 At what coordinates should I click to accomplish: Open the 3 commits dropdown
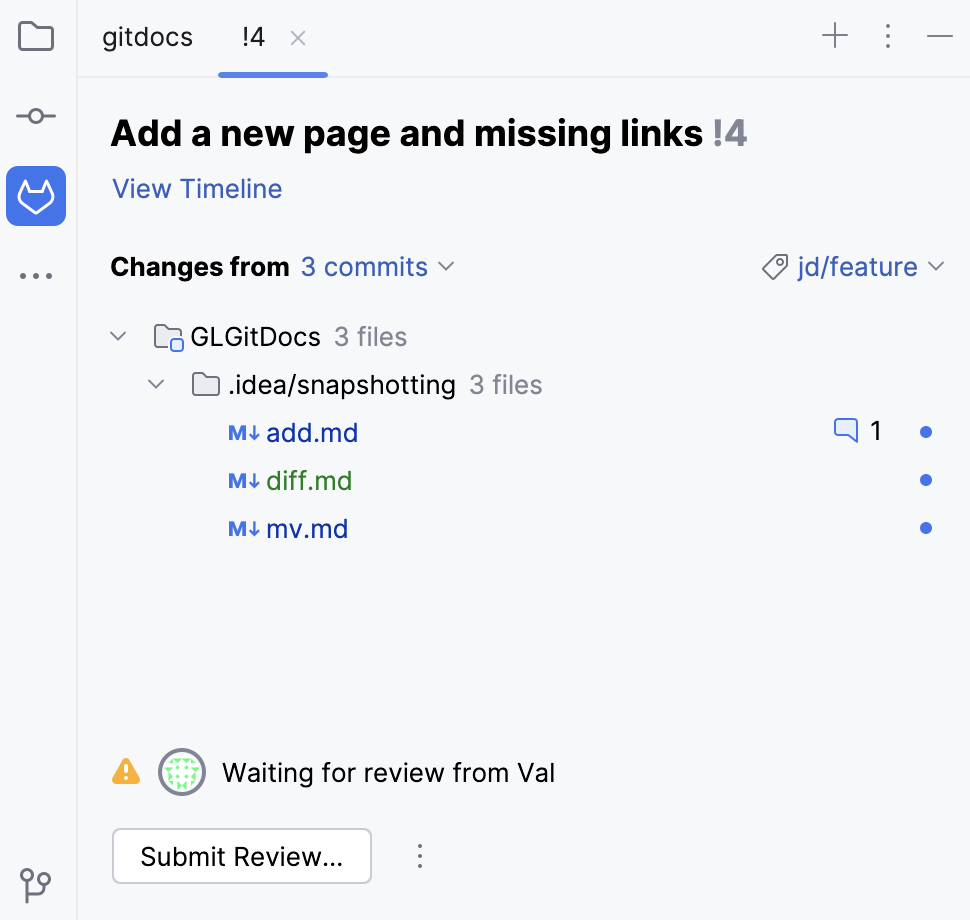pos(378,267)
